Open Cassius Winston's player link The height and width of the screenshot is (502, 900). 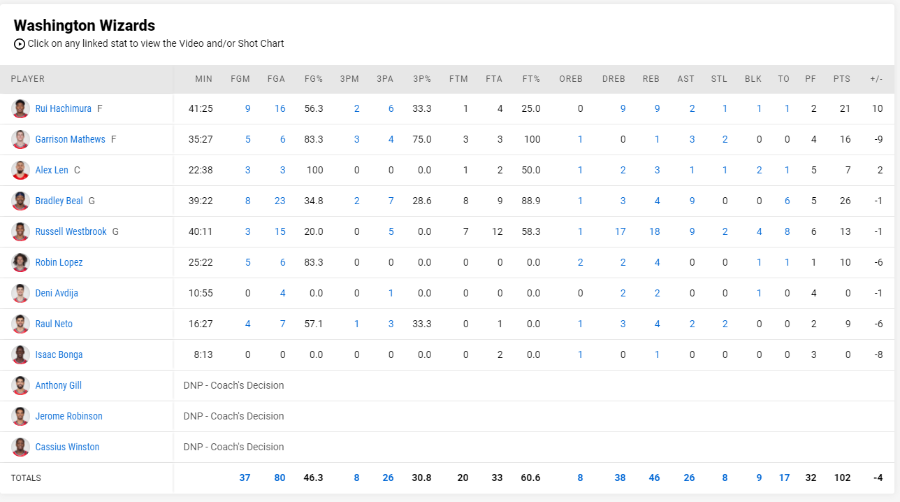tap(67, 447)
